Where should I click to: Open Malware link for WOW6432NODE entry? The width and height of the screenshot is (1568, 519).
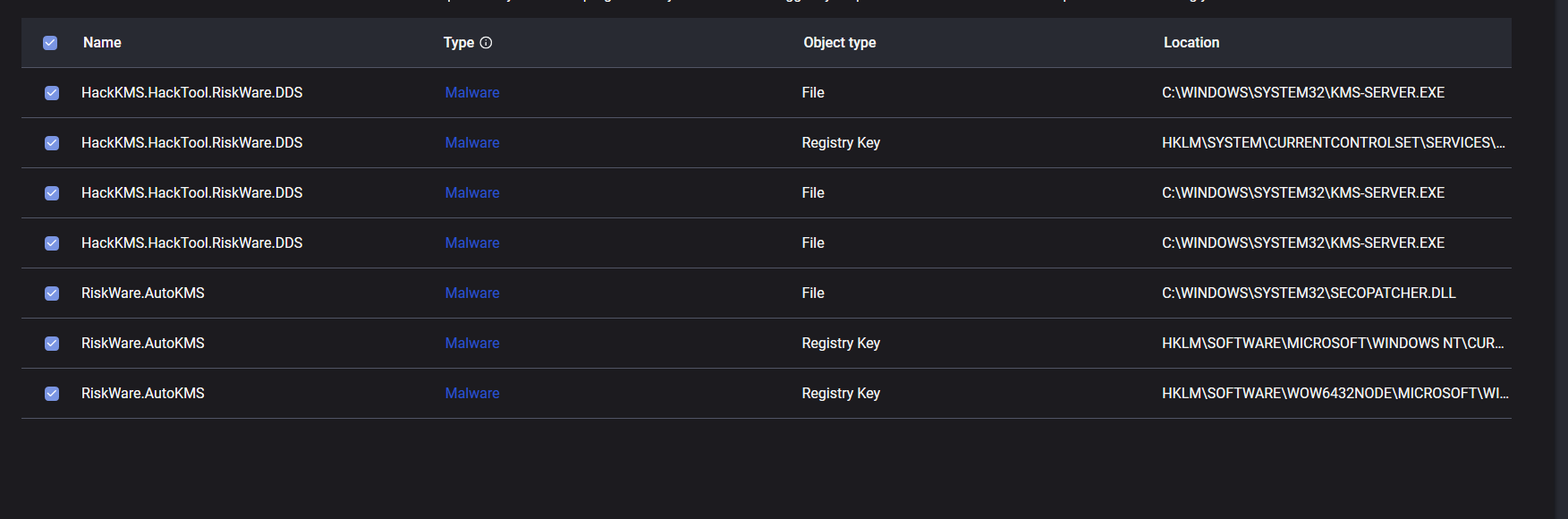472,394
